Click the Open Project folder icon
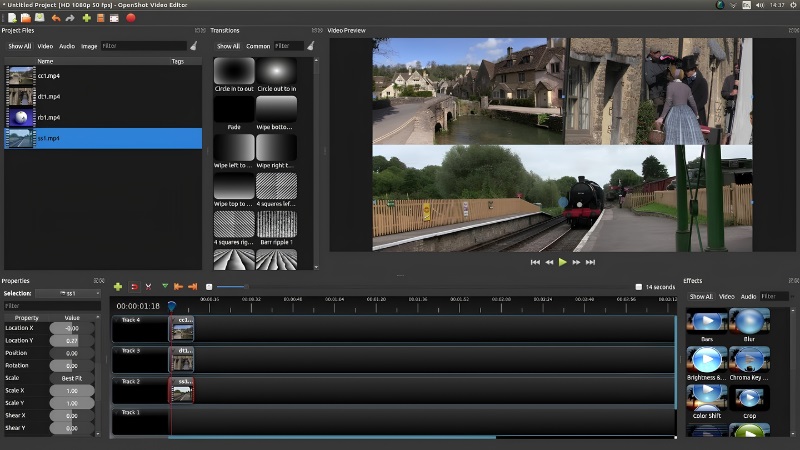 point(26,18)
